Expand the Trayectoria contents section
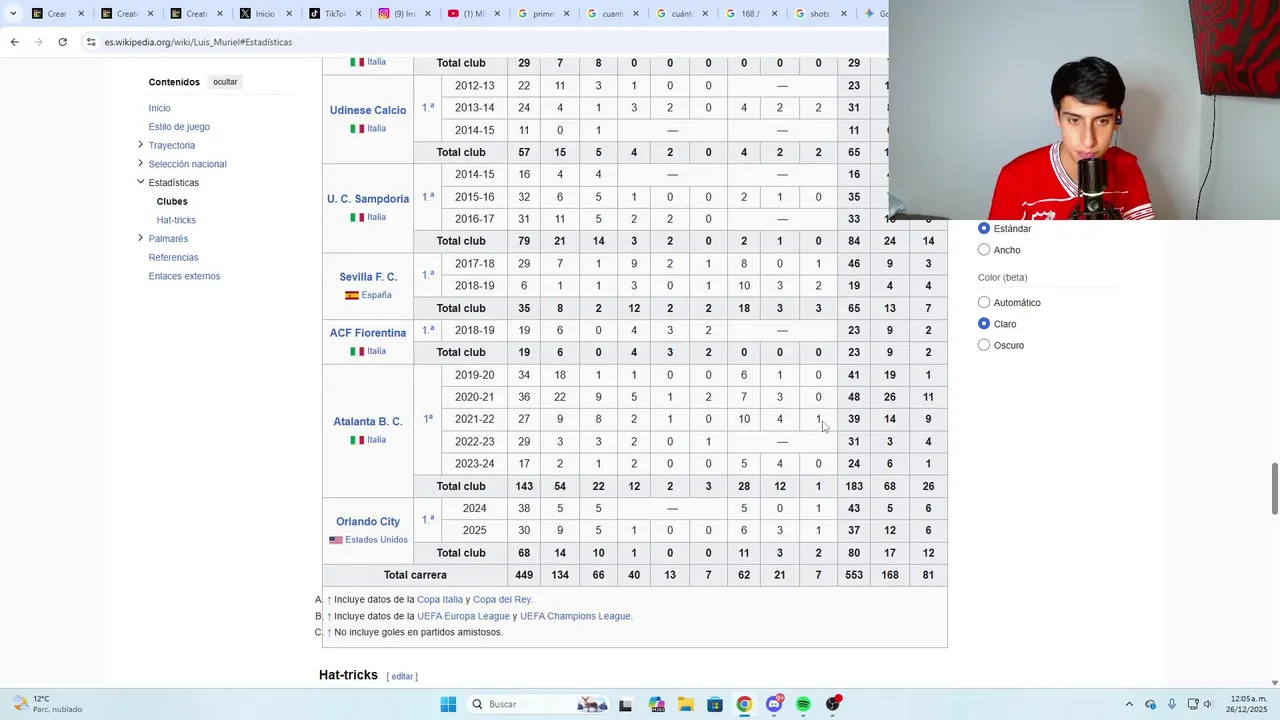 click(x=140, y=145)
